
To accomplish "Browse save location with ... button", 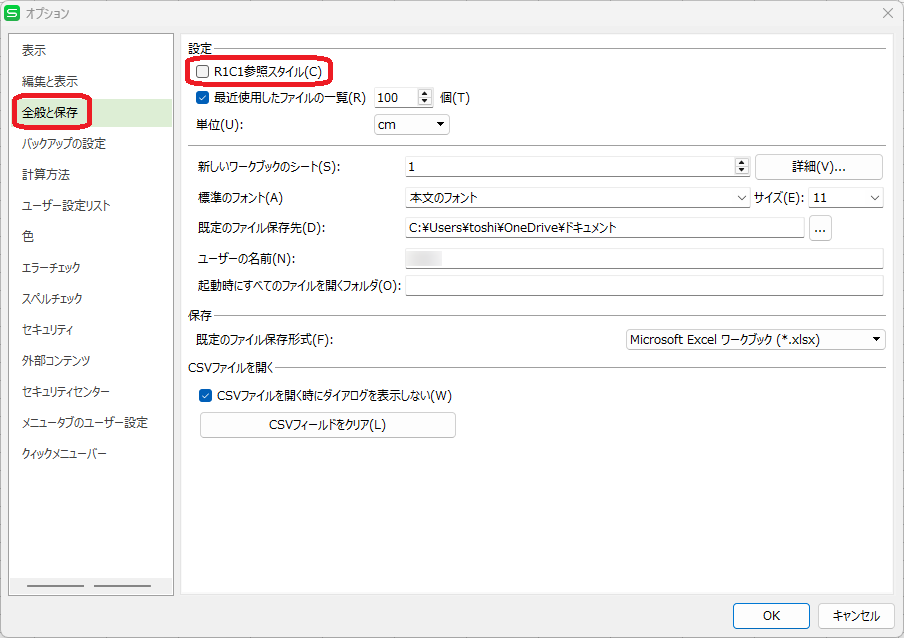I will click(820, 228).
